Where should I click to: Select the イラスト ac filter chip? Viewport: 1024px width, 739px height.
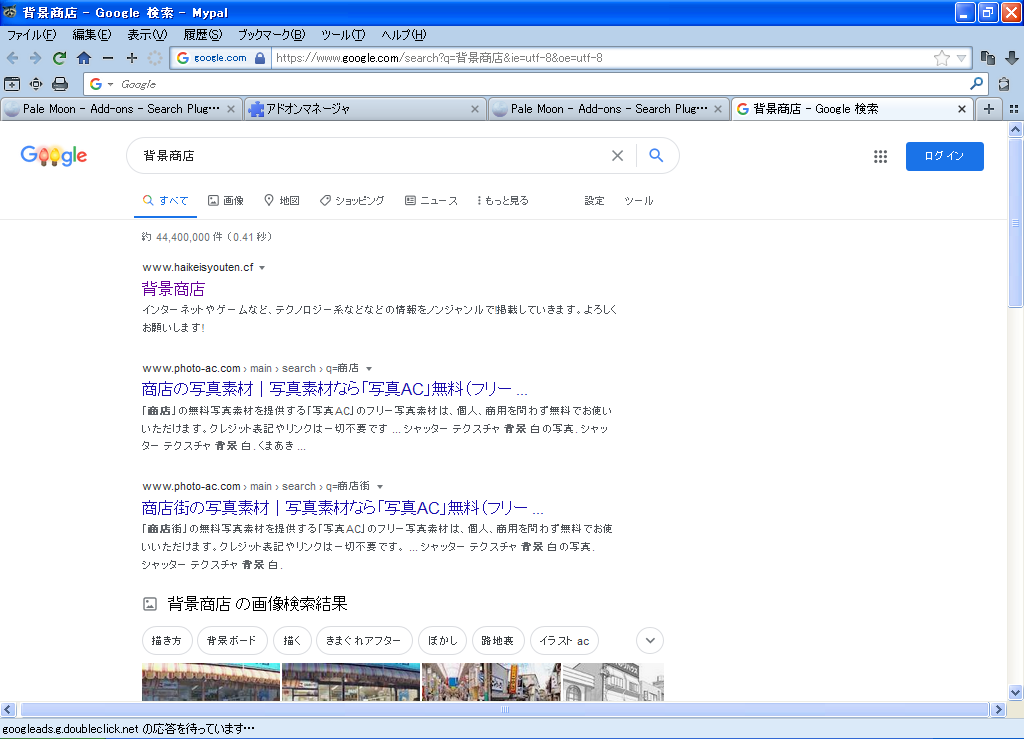[x=564, y=640]
